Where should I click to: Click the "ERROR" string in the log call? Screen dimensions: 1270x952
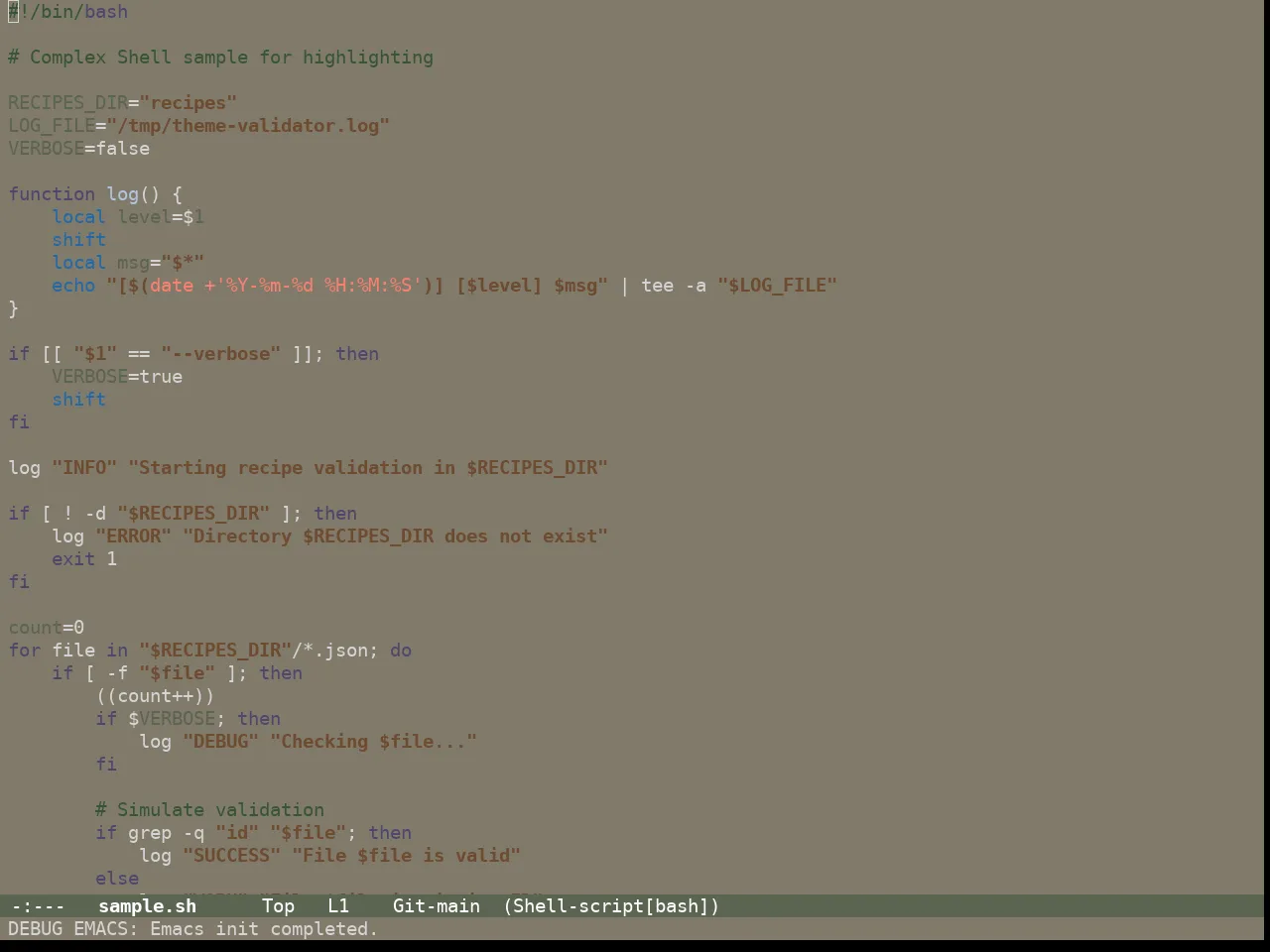(x=133, y=536)
